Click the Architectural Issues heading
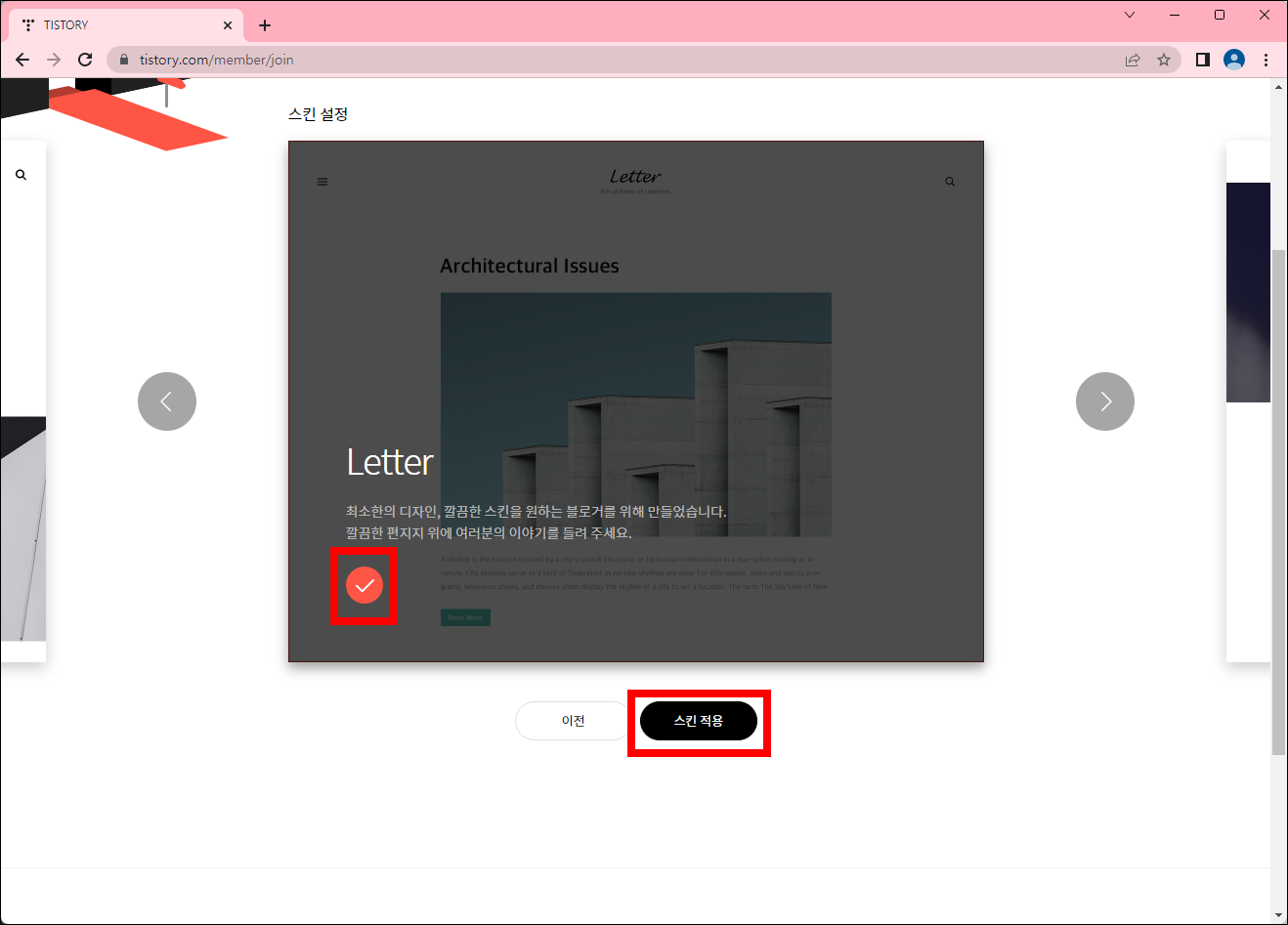The height and width of the screenshot is (925, 1288). (530, 266)
